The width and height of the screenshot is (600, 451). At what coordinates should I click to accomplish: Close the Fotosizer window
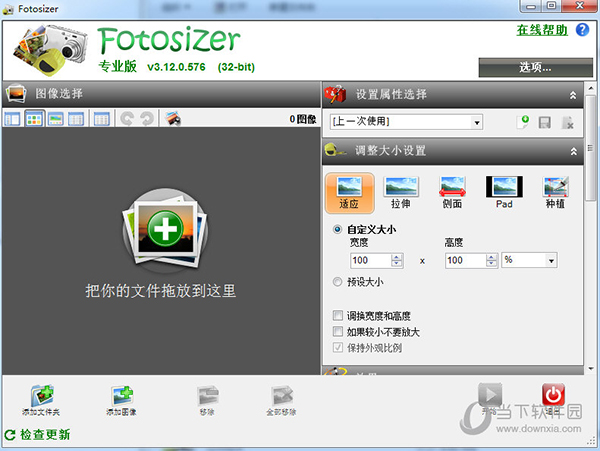pyautogui.click(x=579, y=6)
